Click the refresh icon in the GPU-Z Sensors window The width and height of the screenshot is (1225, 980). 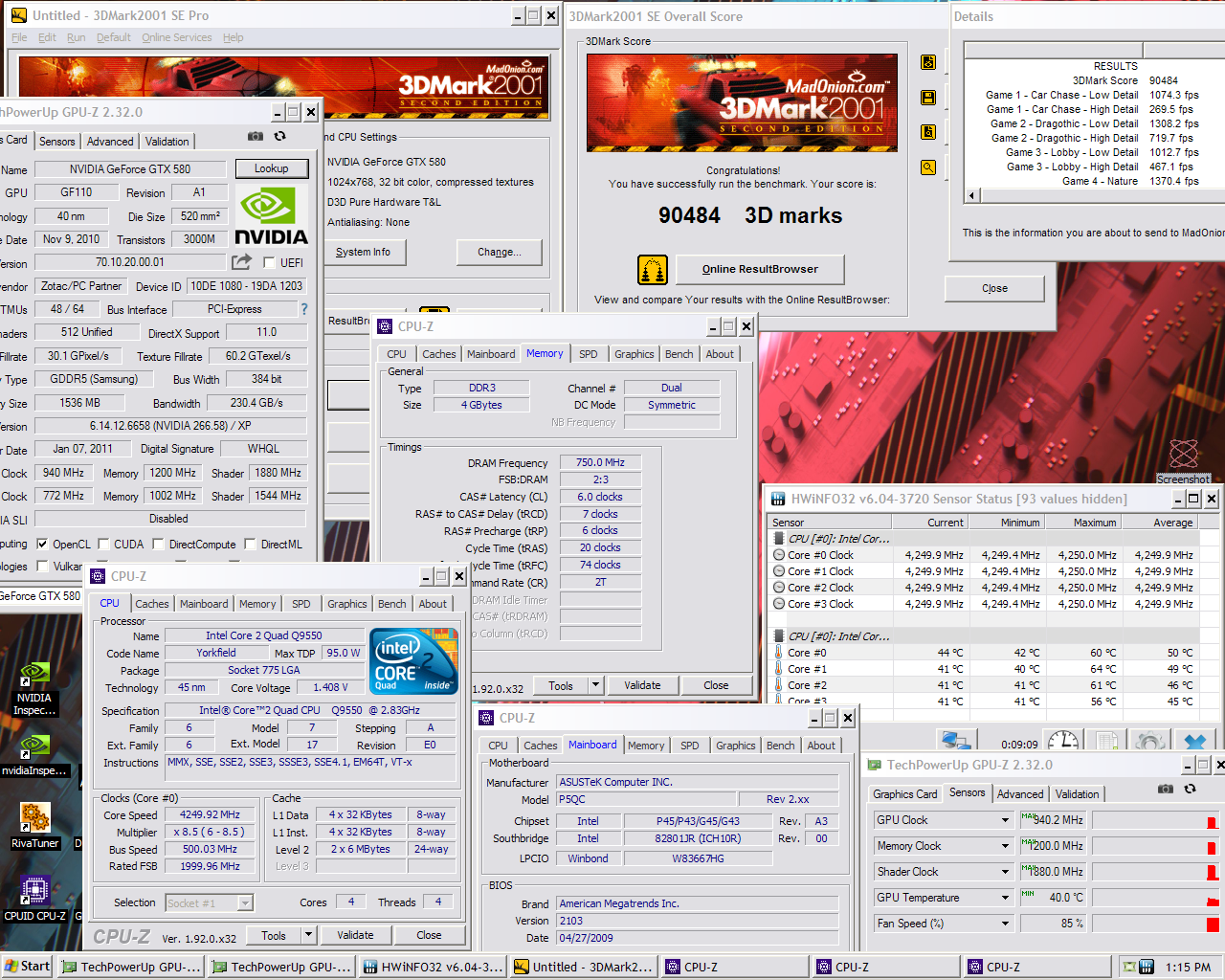1190,789
